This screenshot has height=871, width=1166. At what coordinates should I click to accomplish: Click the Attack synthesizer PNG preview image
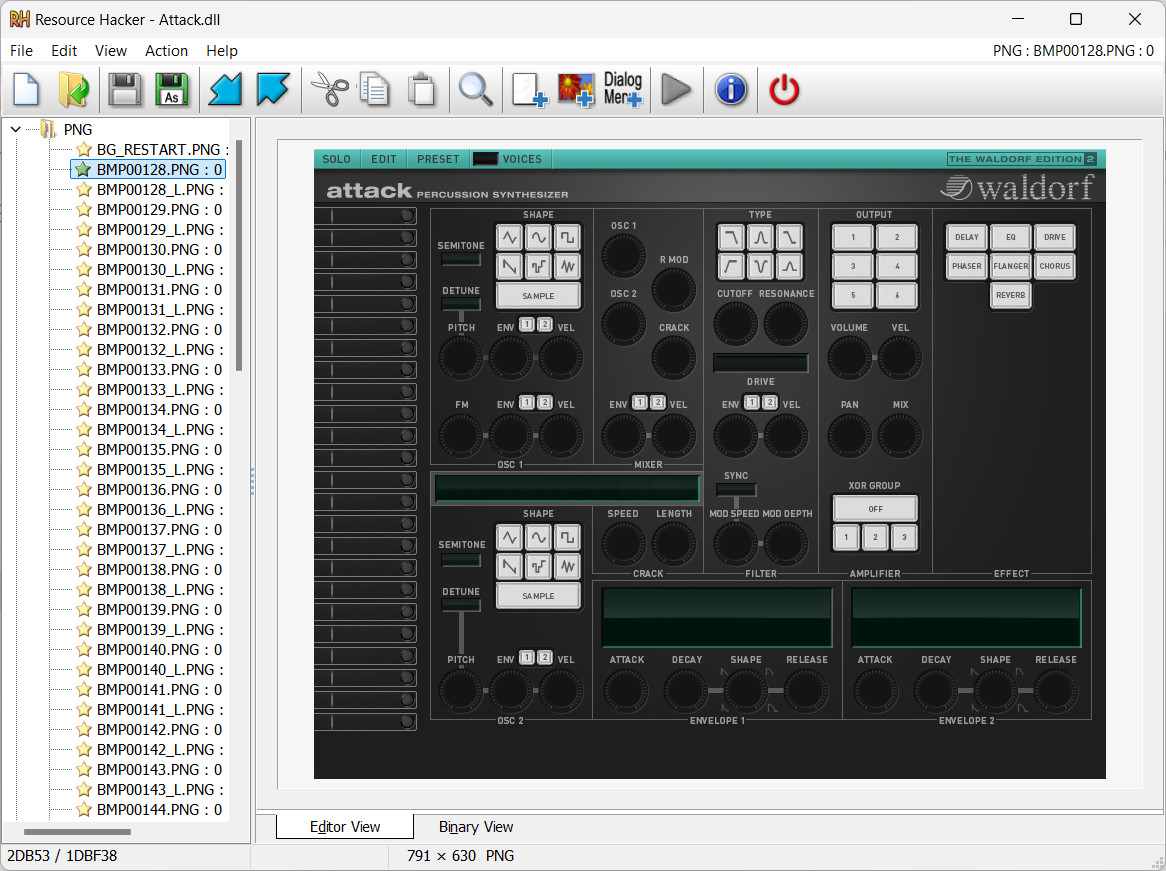tap(709, 463)
